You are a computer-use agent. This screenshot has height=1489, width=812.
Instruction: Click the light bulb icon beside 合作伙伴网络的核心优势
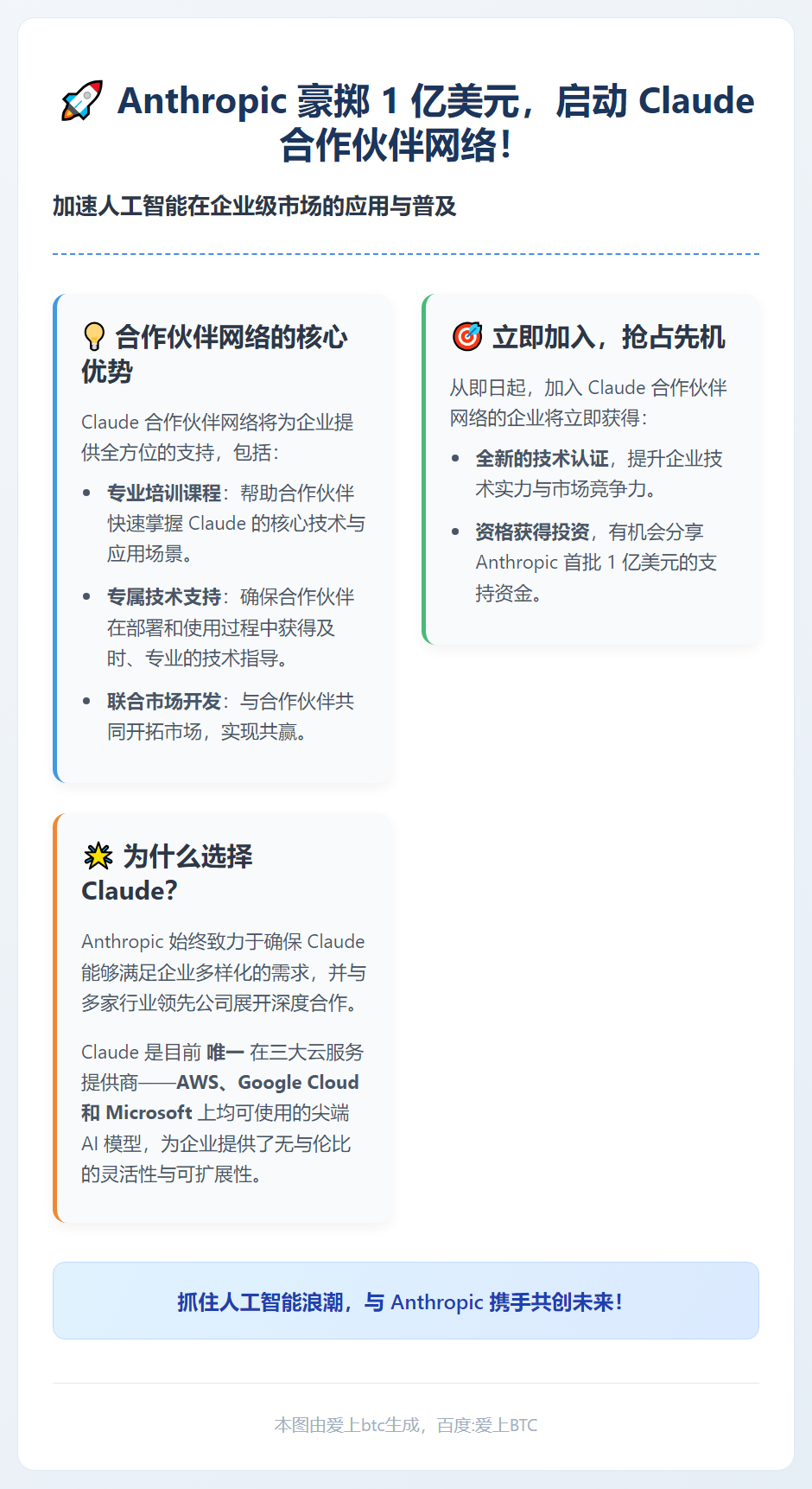tap(93, 337)
